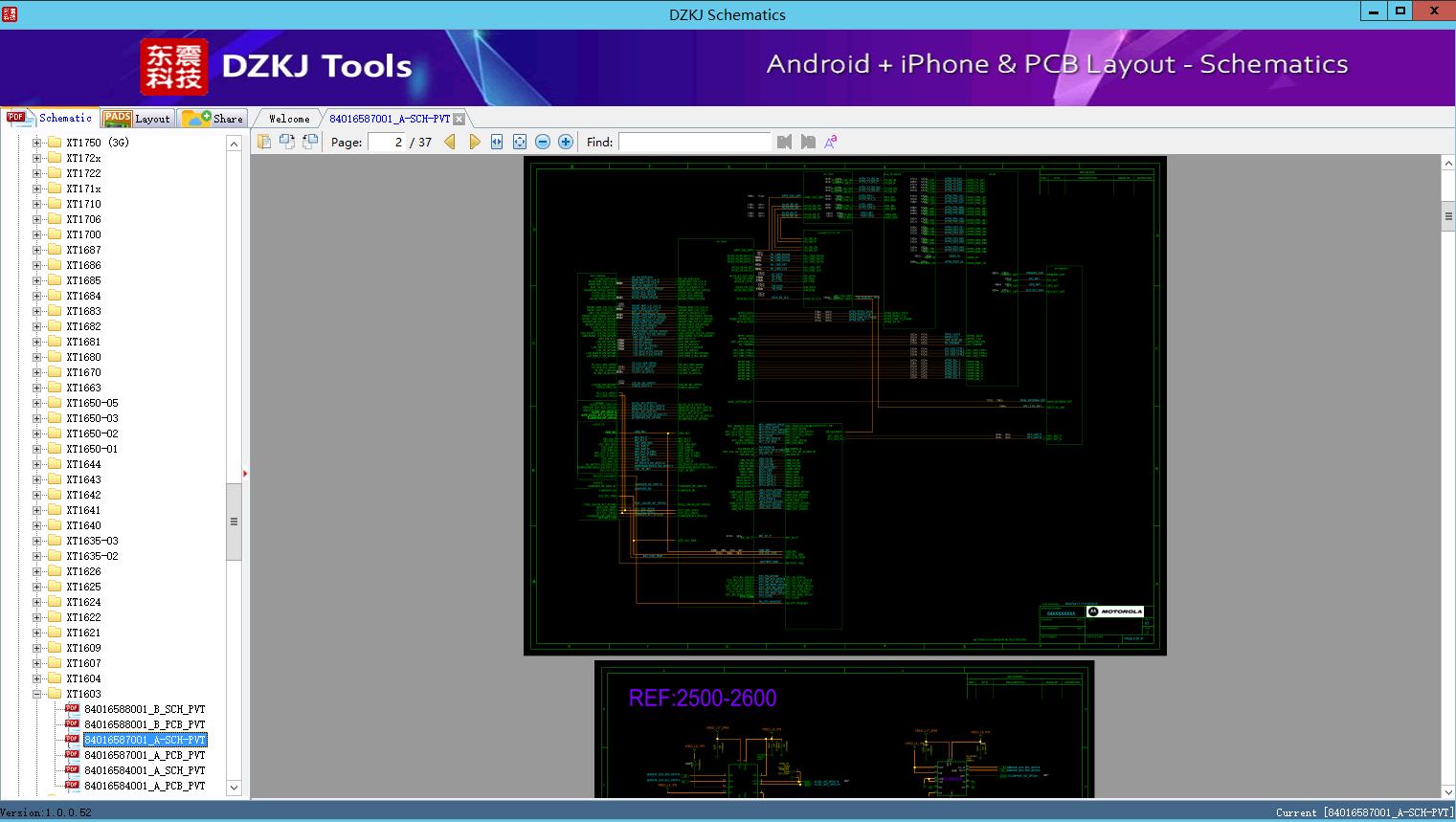This screenshot has width=1456, height=822.
Task: Click the fit width icon
Action: point(497,142)
